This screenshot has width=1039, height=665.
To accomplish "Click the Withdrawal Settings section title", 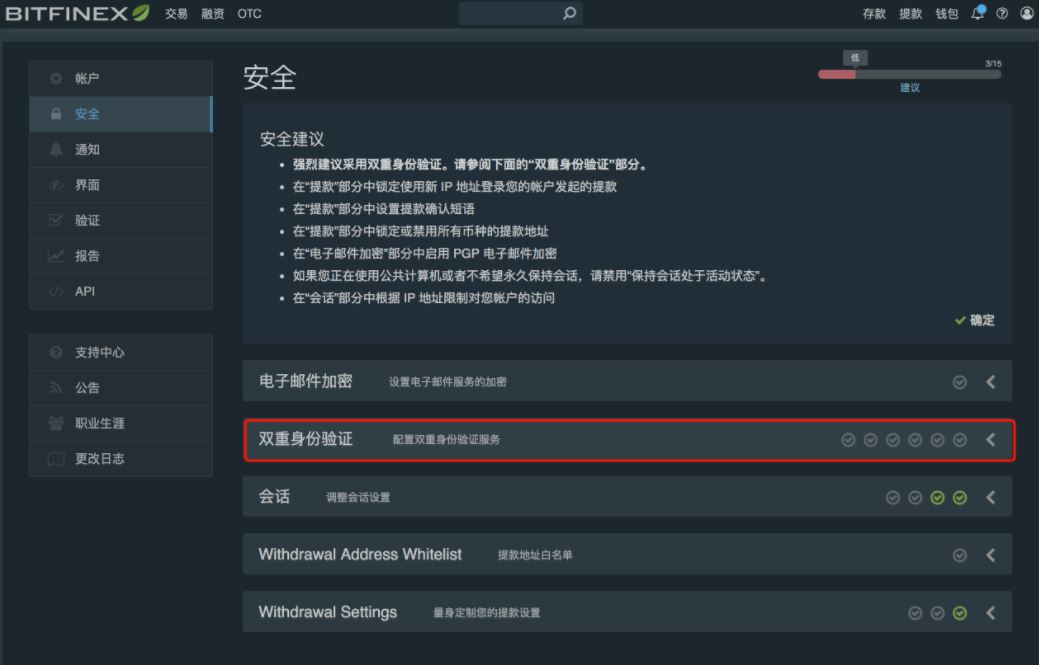I will tap(327, 612).
